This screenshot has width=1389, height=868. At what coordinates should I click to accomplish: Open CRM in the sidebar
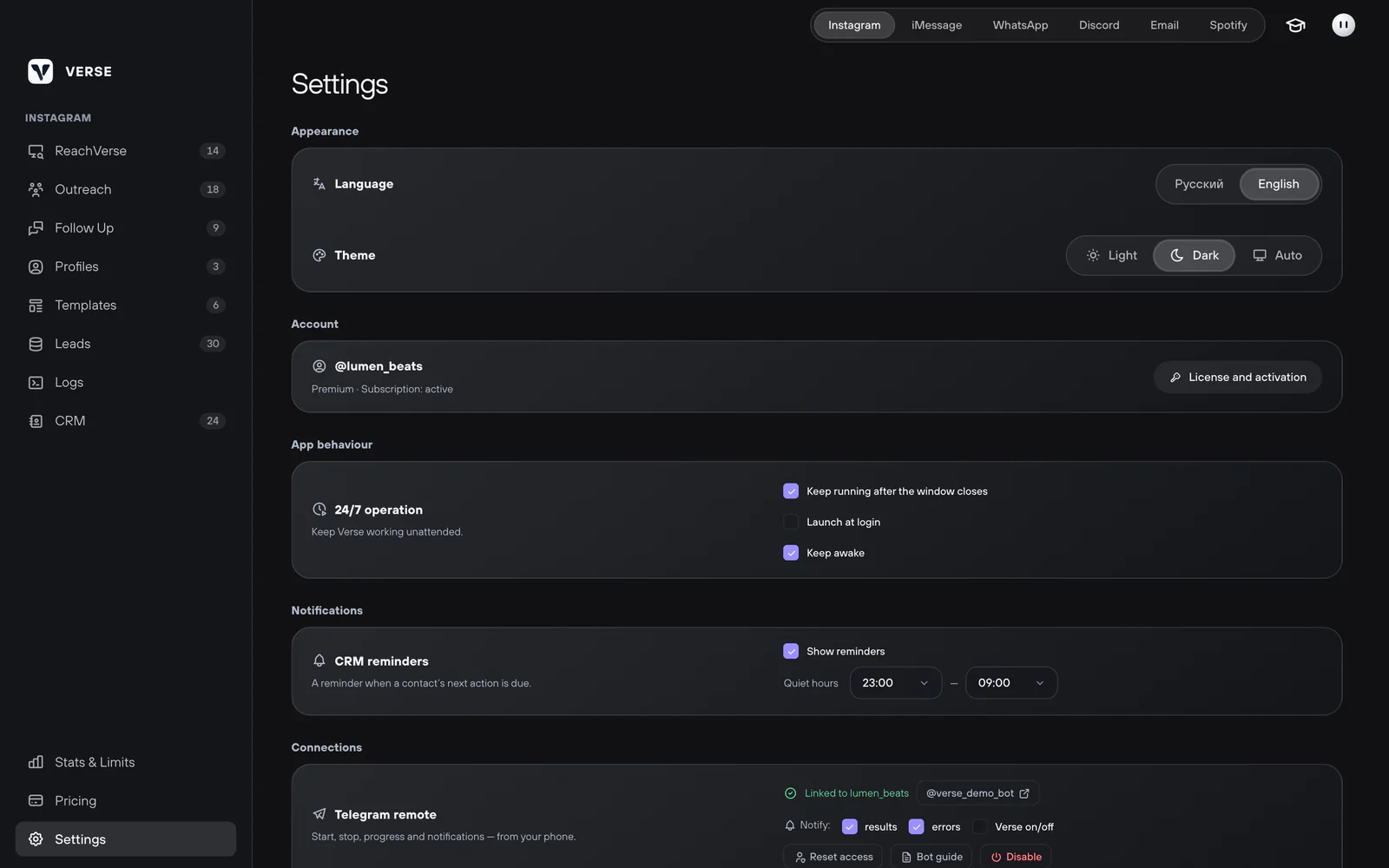[x=126, y=421]
